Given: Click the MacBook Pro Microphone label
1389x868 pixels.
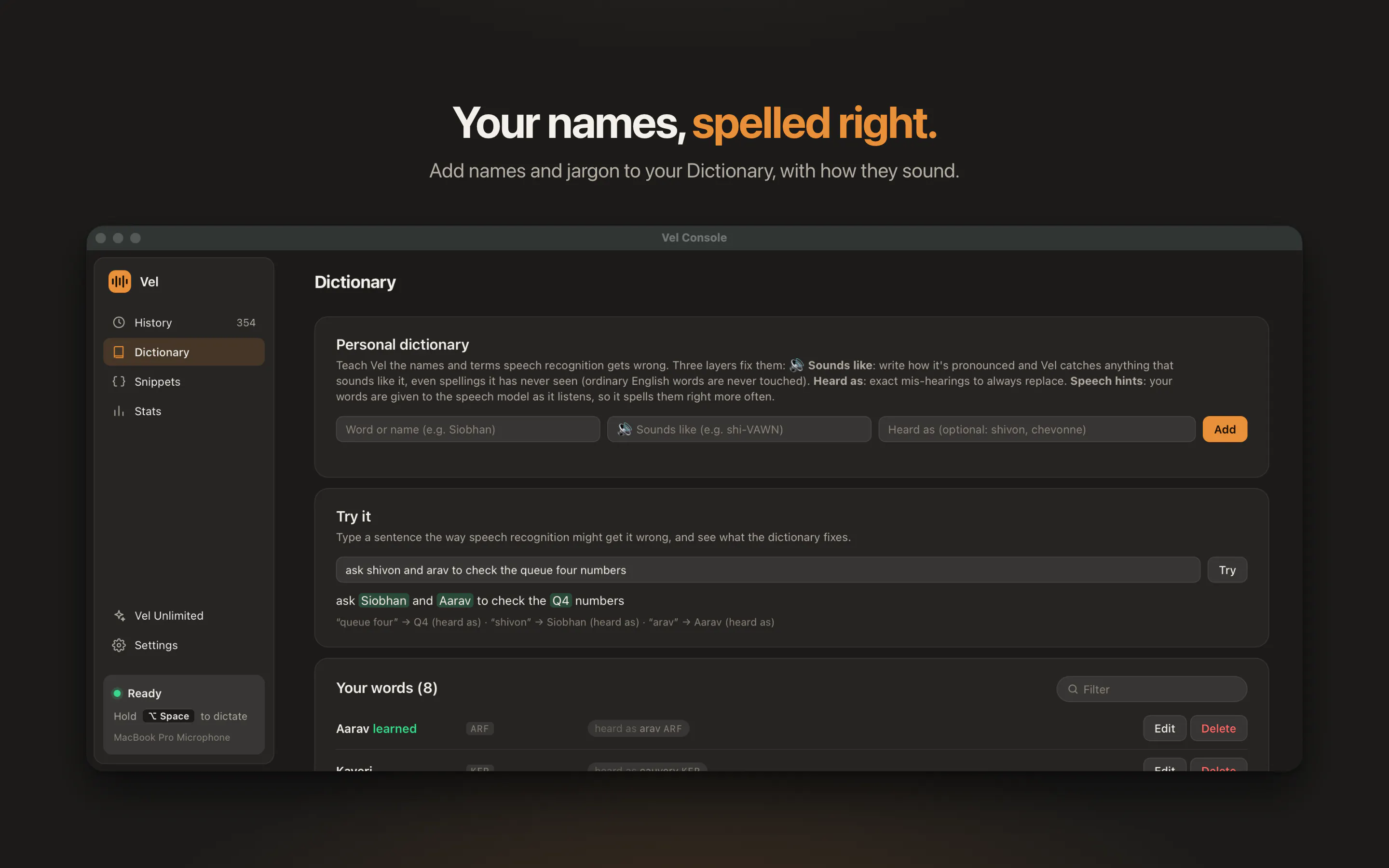Looking at the screenshot, I should (x=172, y=737).
